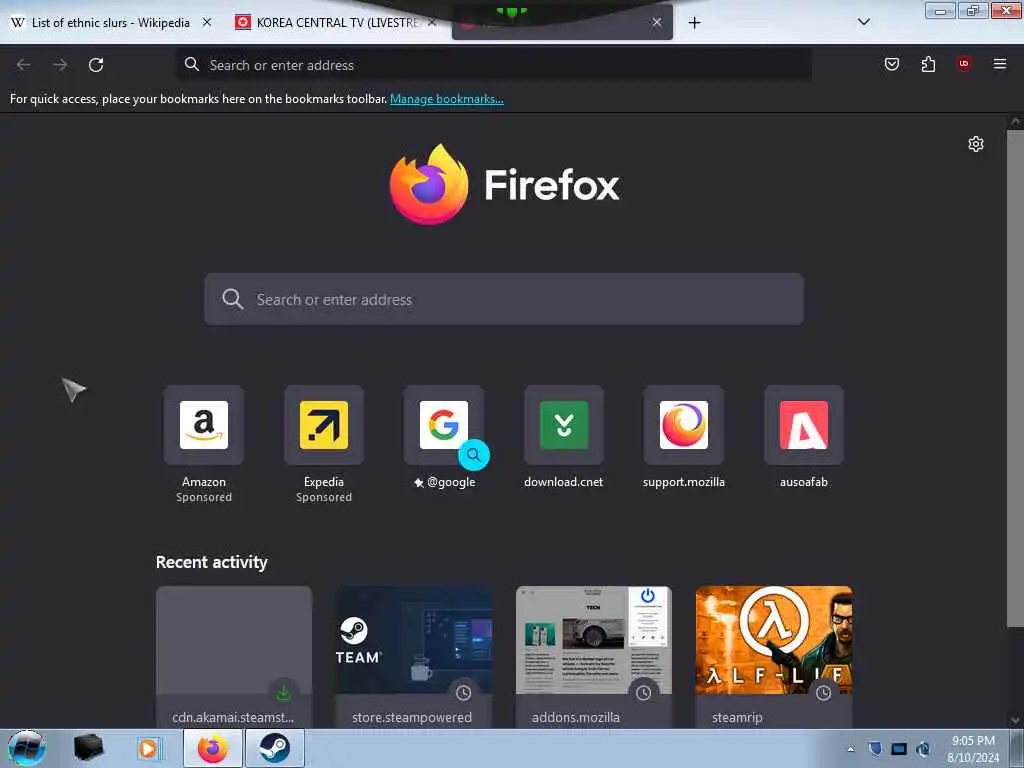1024x768 pixels.
Task: Open cdn.akamai.steamst recent activity card
Action: [x=234, y=657]
